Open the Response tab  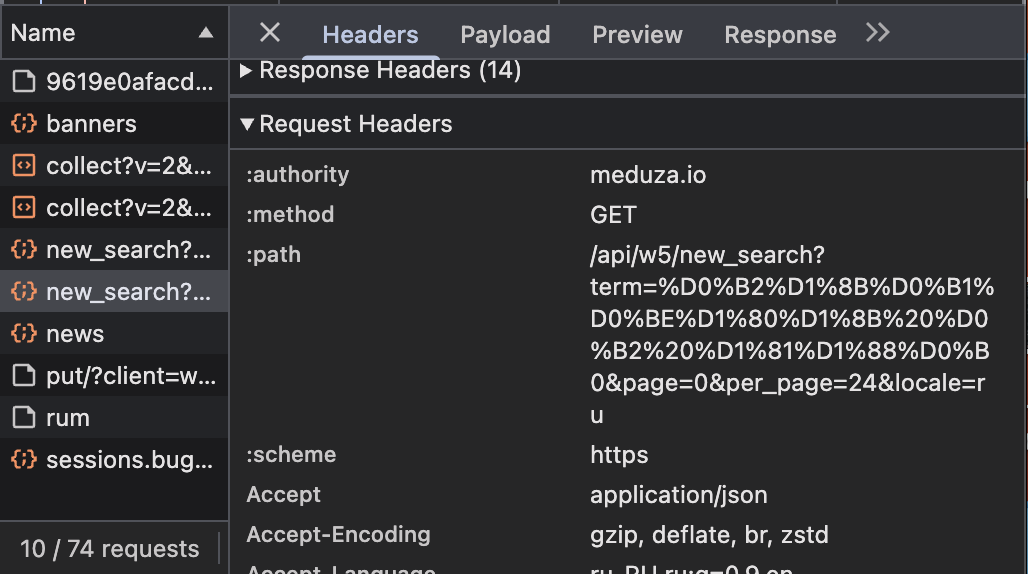coord(780,34)
